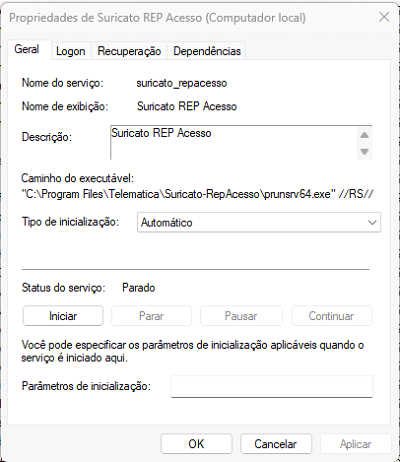
Task: Close the service properties dialog with X
Action: pyautogui.click(x=384, y=17)
